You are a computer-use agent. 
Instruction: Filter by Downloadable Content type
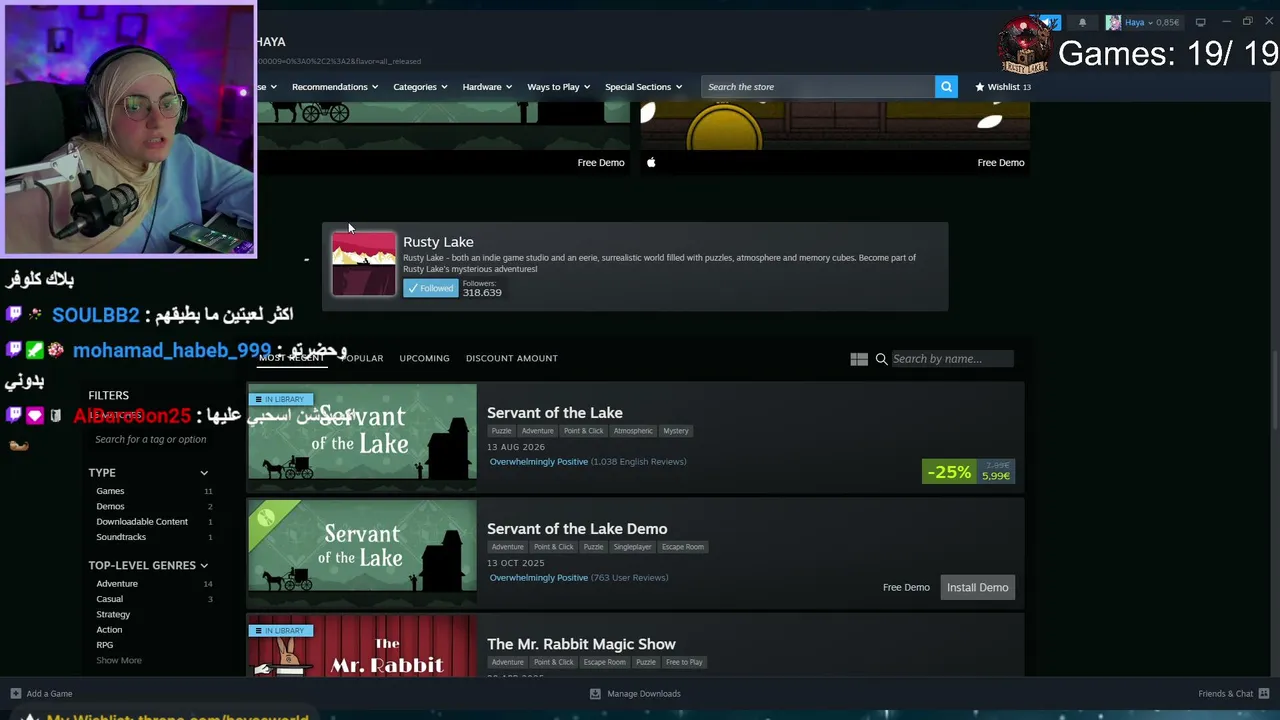pyautogui.click(x=142, y=522)
